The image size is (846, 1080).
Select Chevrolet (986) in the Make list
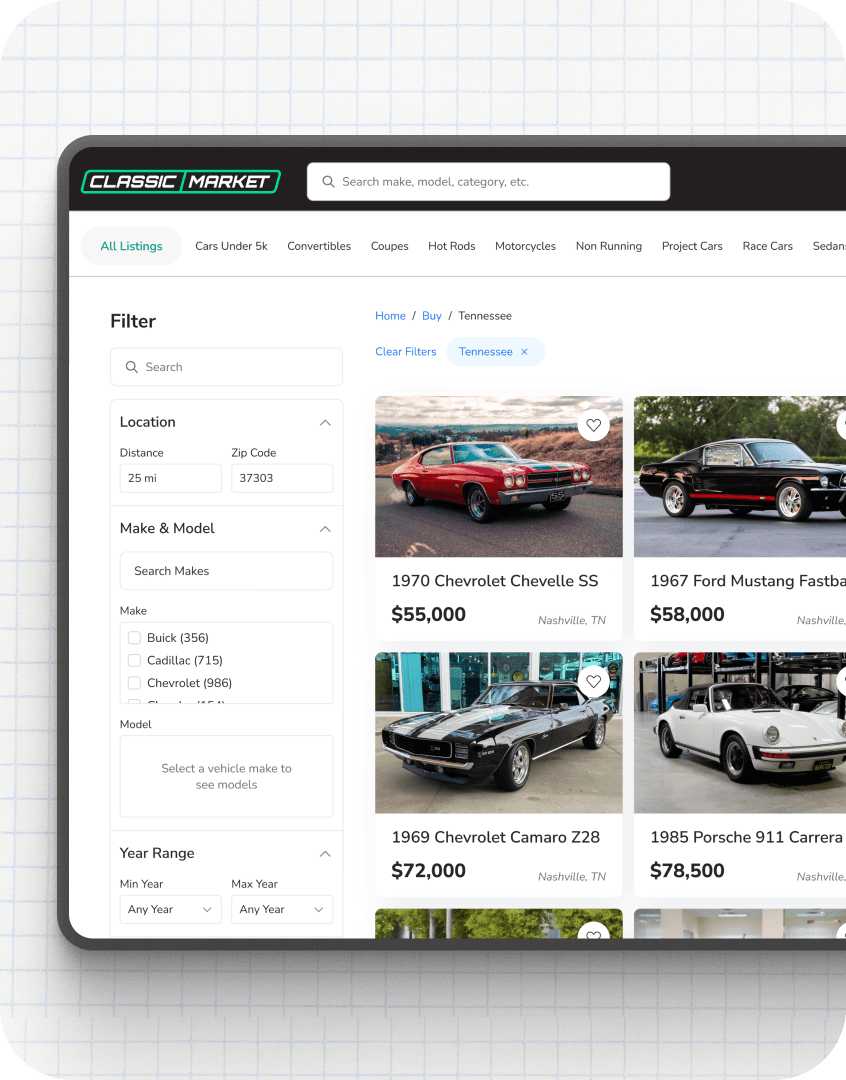tap(134, 683)
